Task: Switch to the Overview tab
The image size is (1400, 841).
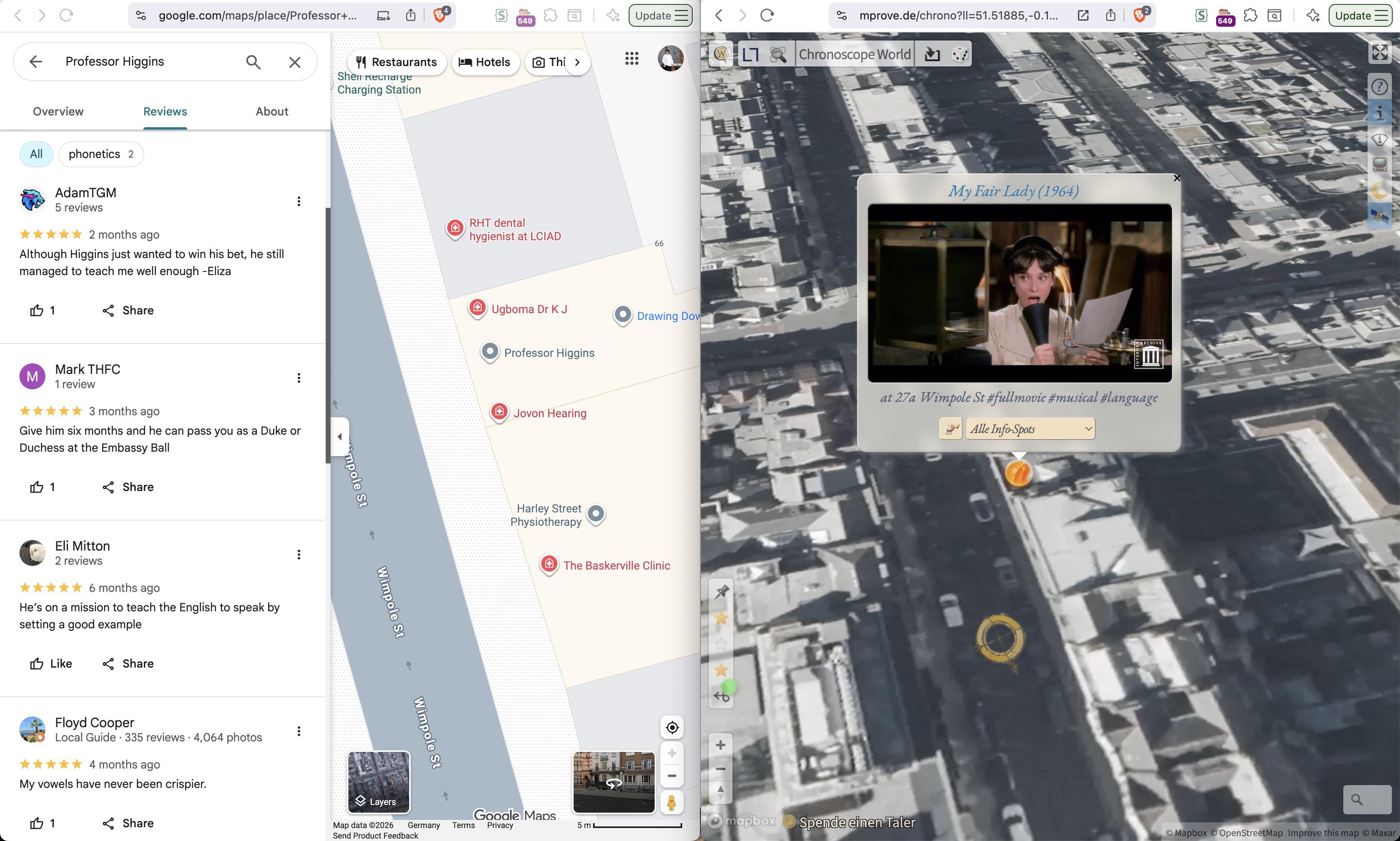Action: (x=58, y=111)
